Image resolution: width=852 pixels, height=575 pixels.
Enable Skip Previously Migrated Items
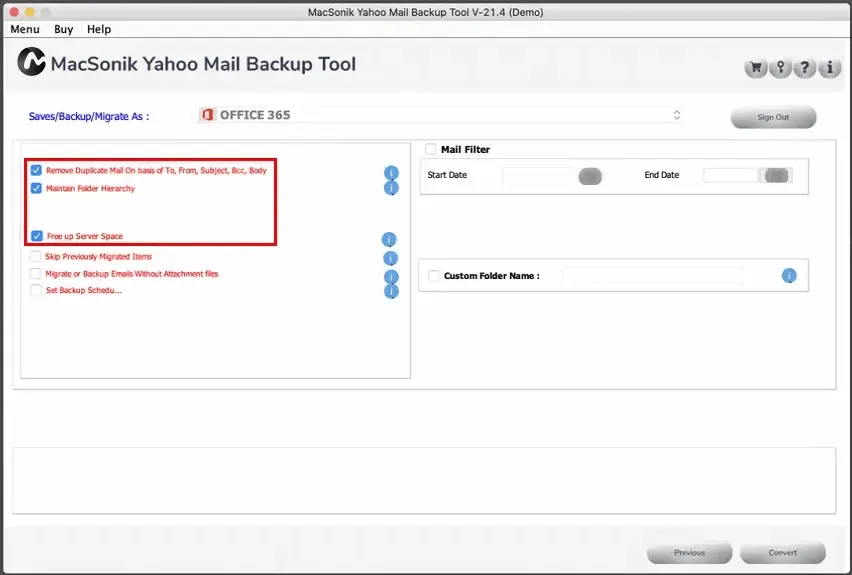click(x=35, y=256)
